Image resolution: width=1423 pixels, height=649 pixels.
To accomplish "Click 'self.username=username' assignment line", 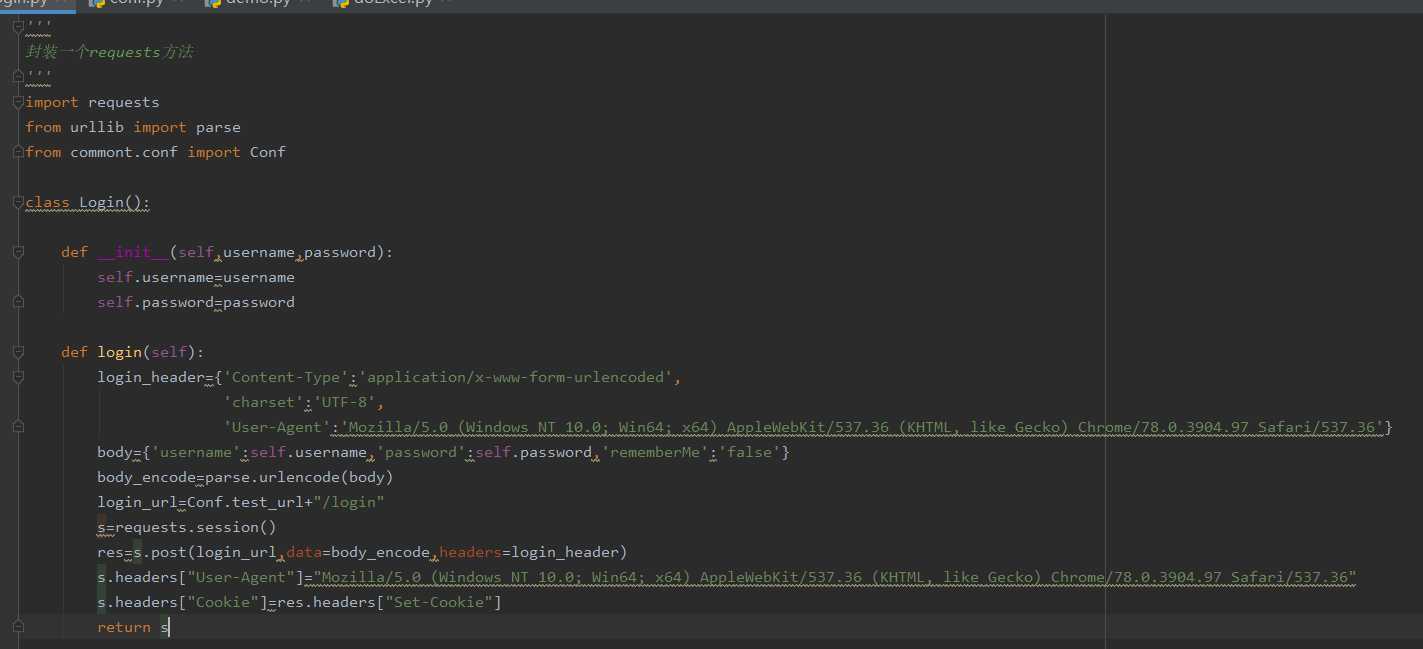I will pyautogui.click(x=196, y=277).
